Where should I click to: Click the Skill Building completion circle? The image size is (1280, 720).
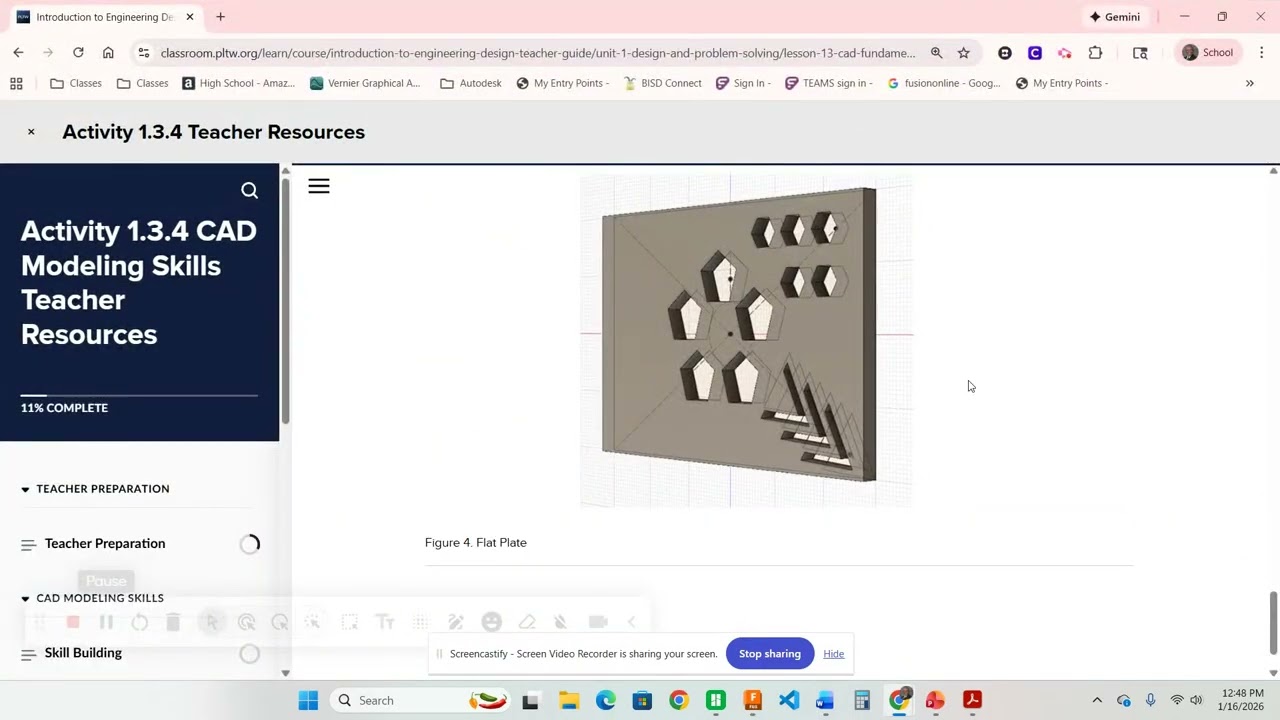click(250, 654)
